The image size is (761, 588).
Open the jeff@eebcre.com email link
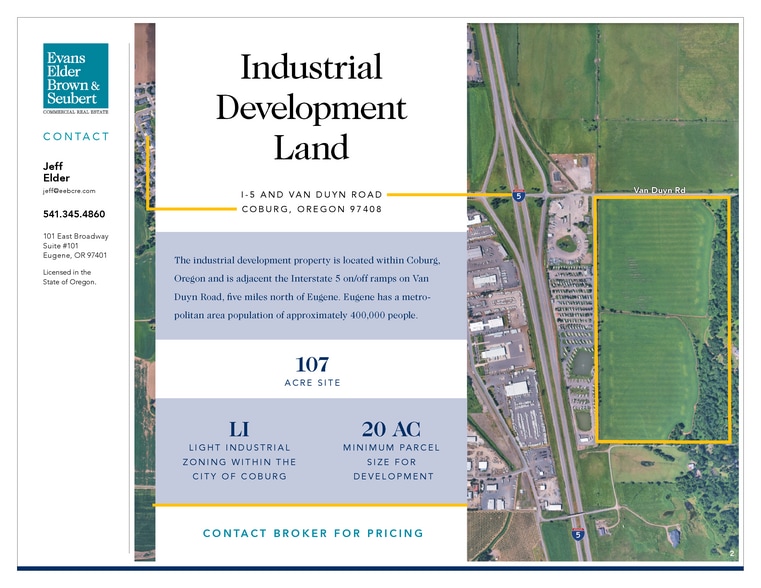[x=69, y=190]
